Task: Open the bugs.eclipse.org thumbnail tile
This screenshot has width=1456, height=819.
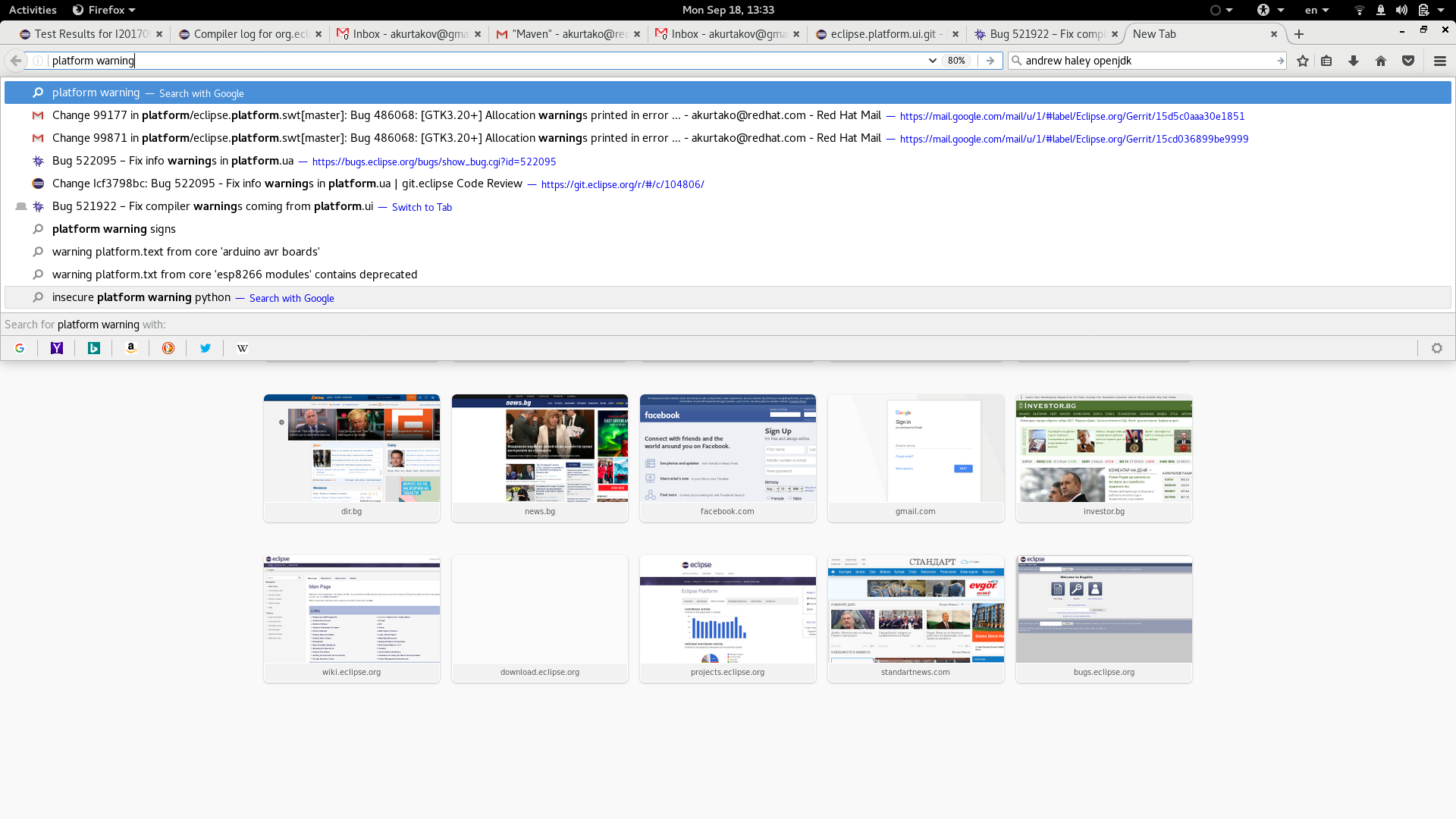Action: click(x=1104, y=619)
